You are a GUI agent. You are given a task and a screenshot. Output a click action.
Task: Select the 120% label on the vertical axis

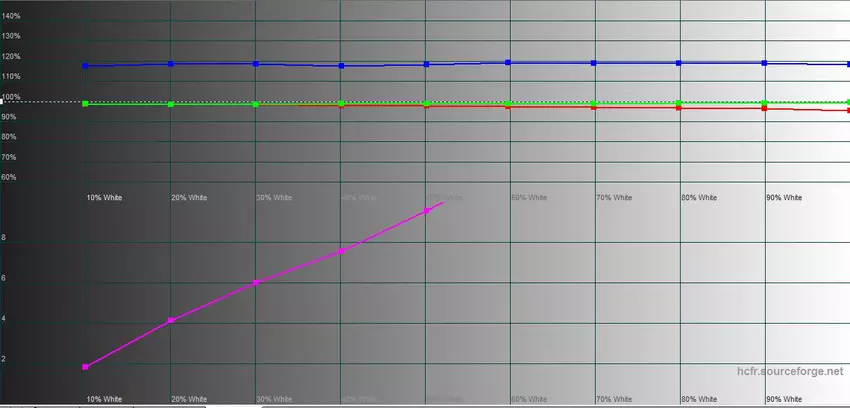coord(11,55)
